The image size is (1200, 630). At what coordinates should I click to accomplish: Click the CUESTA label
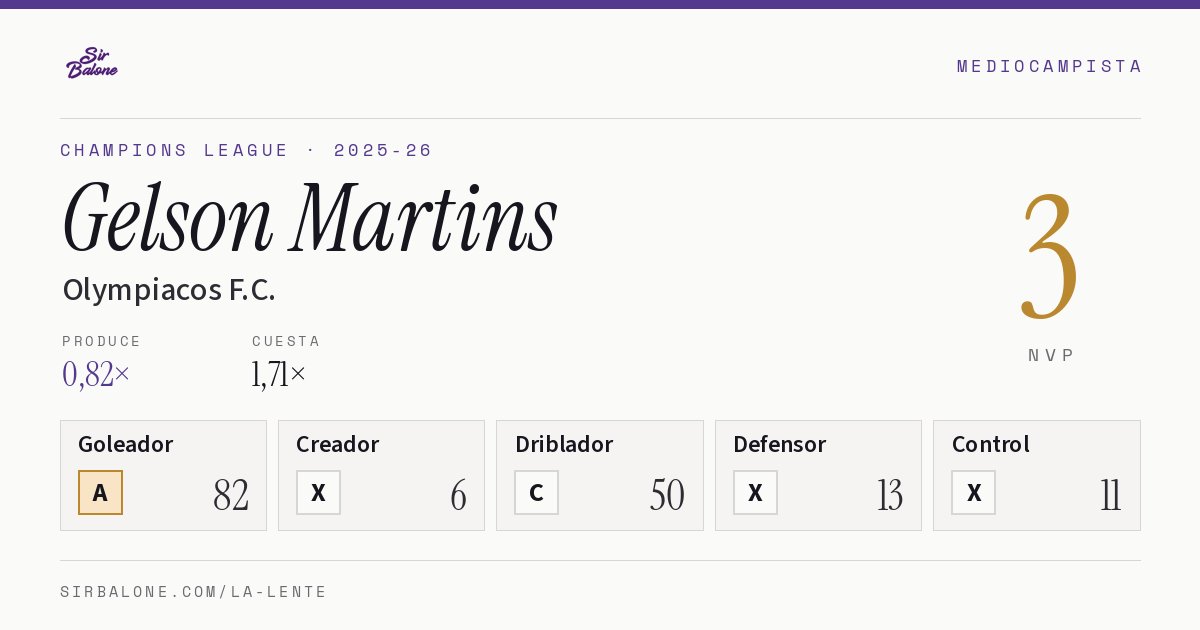(x=286, y=341)
